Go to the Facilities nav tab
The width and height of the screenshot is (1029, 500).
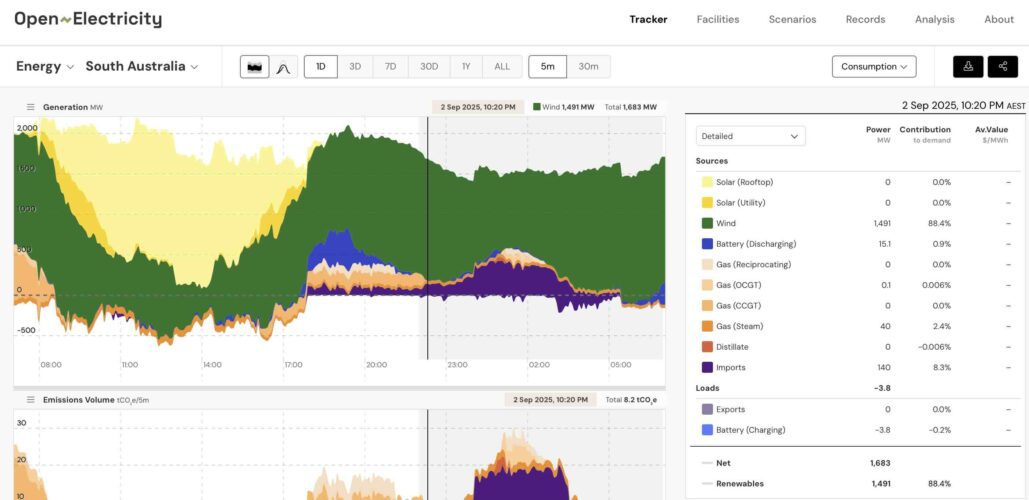click(x=718, y=19)
